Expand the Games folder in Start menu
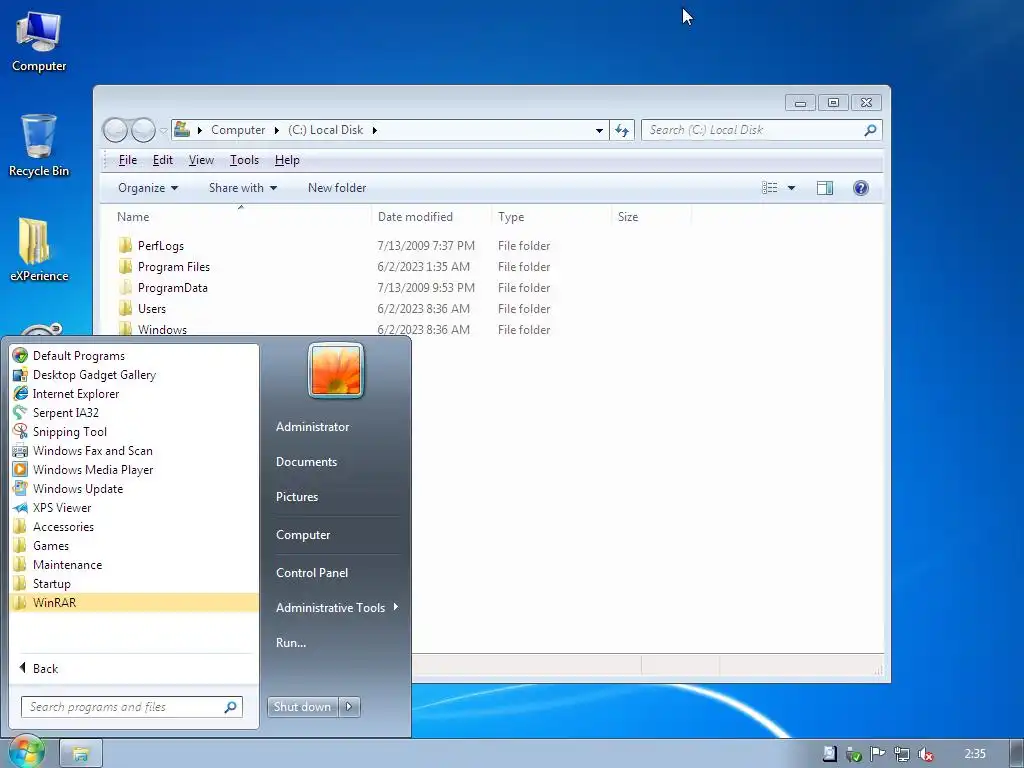 133,546
